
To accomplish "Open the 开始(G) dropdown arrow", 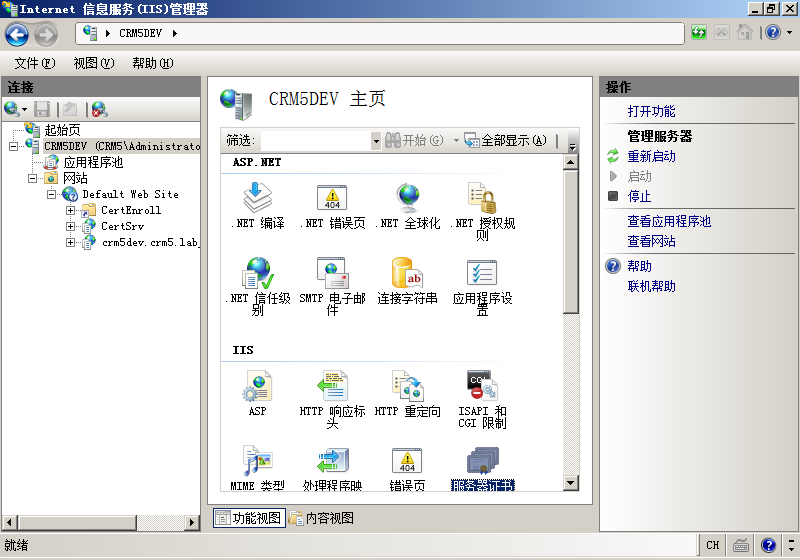I will coord(456,140).
